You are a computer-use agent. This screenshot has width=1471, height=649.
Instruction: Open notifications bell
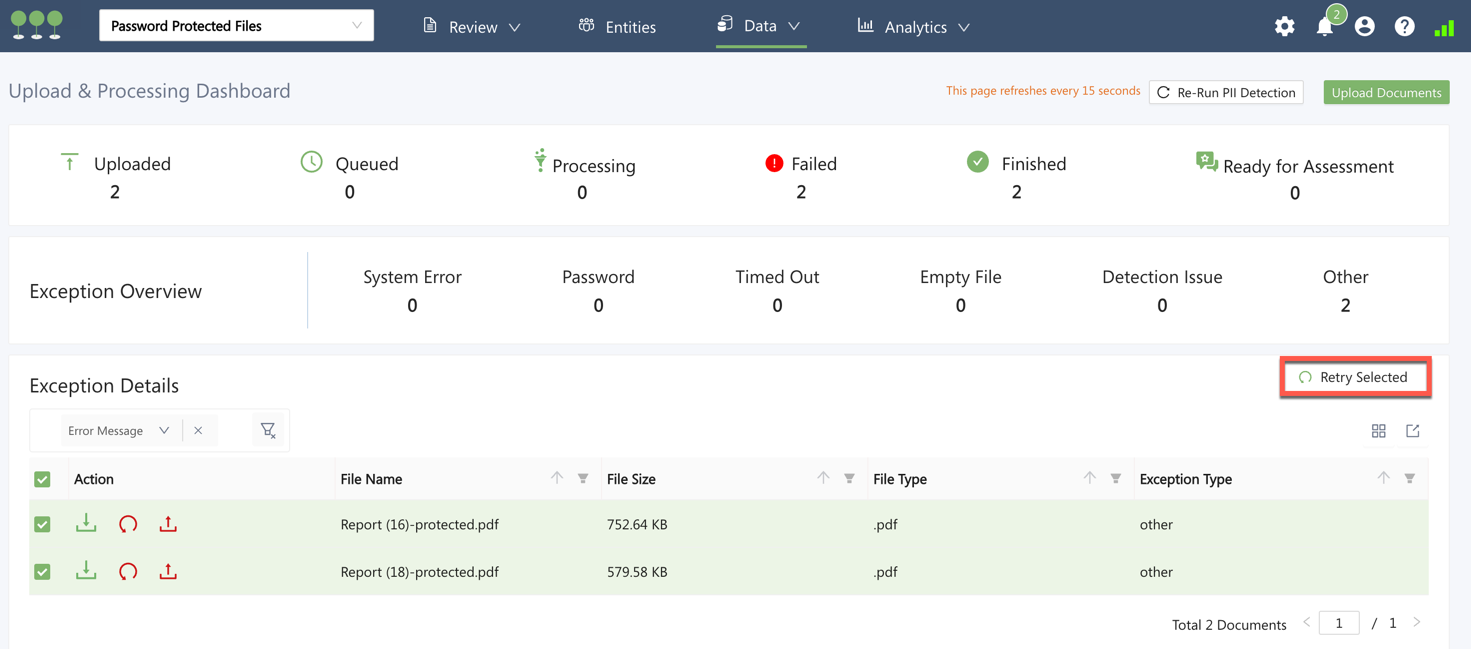click(1324, 27)
